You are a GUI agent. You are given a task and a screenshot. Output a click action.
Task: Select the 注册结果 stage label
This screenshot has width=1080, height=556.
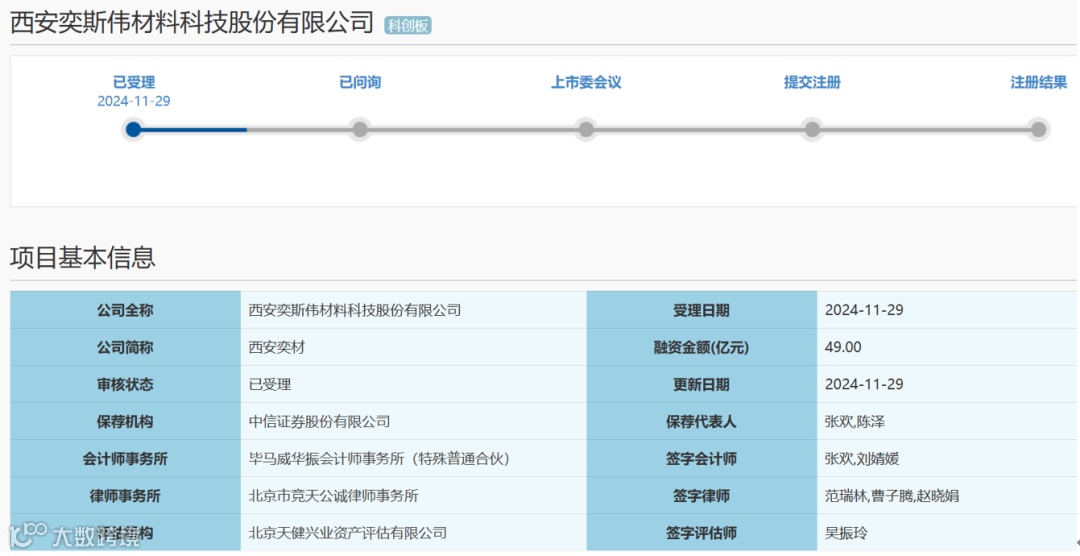pos(1039,83)
